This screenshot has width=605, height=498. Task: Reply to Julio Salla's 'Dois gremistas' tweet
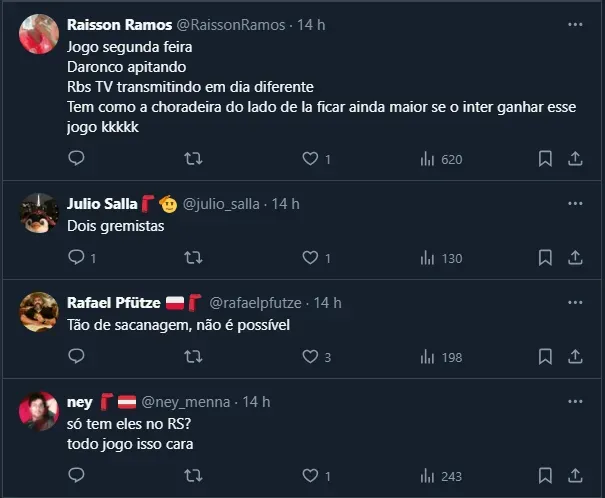tap(76, 258)
